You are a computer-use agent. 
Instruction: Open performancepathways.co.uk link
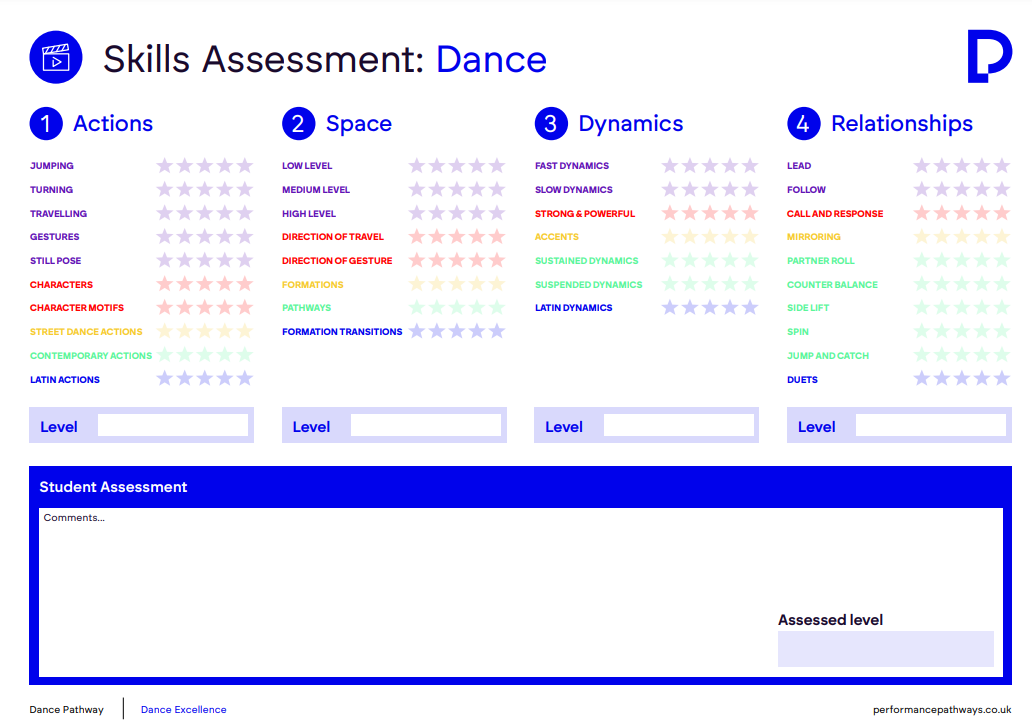click(x=942, y=709)
